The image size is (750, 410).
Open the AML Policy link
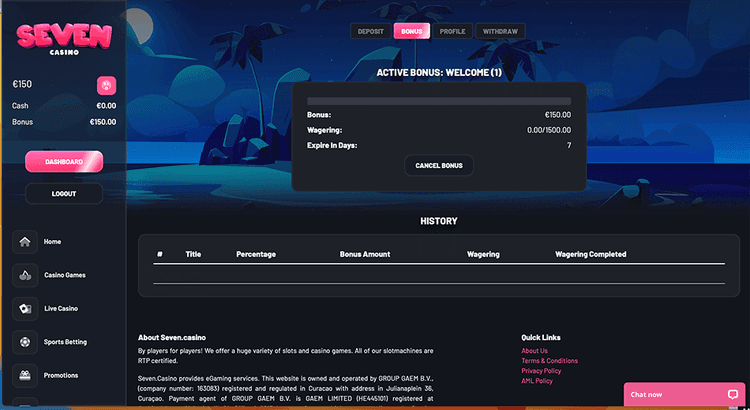pos(537,381)
